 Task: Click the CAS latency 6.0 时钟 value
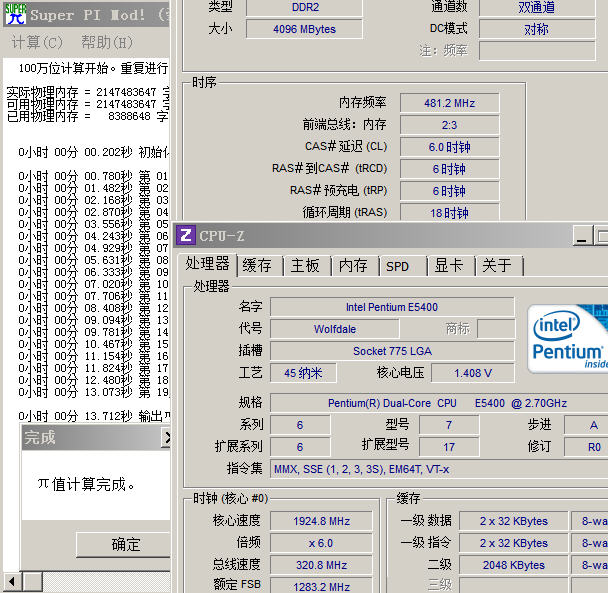click(x=449, y=147)
